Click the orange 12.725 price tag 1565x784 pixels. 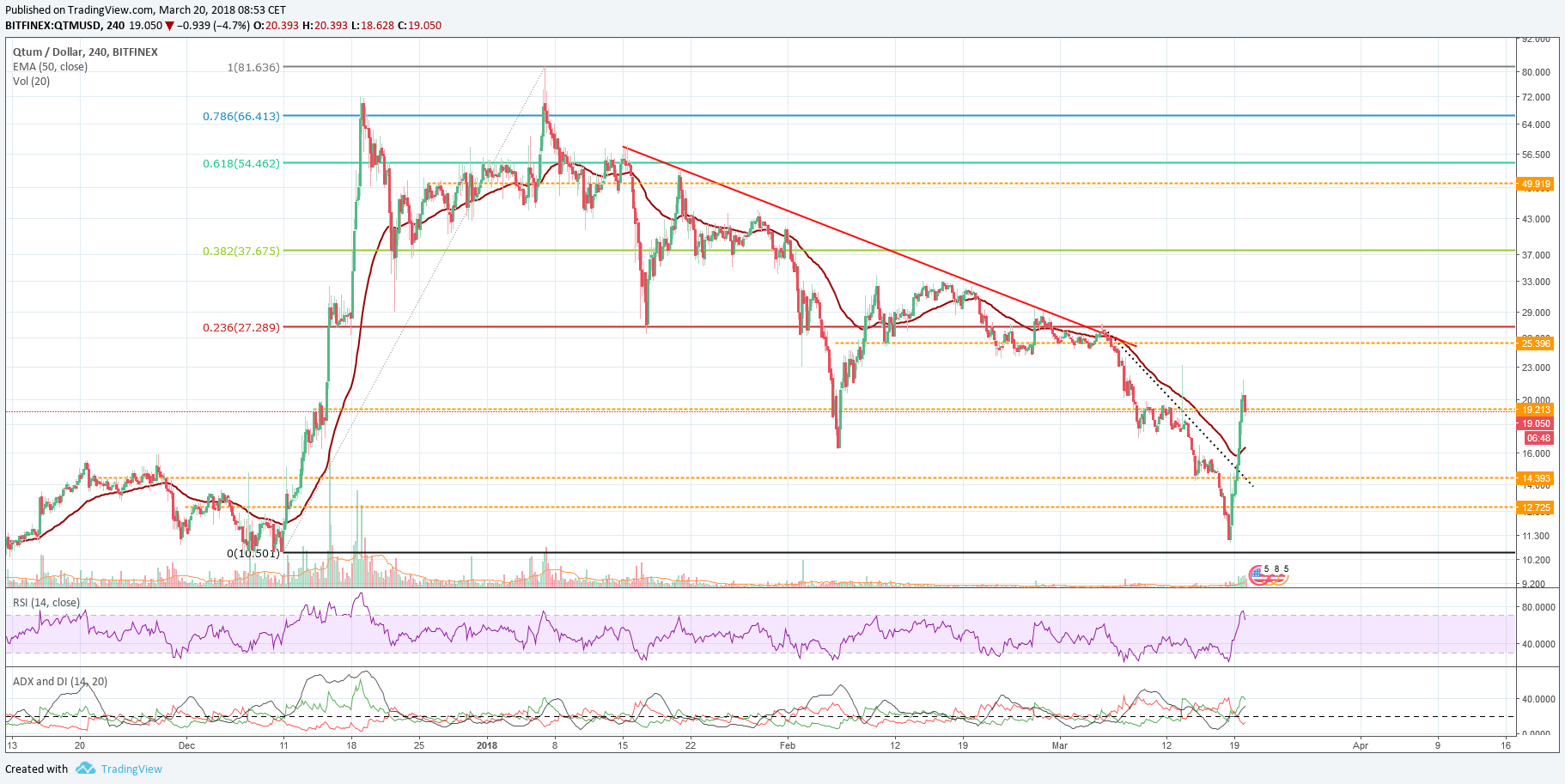pyautogui.click(x=1536, y=508)
